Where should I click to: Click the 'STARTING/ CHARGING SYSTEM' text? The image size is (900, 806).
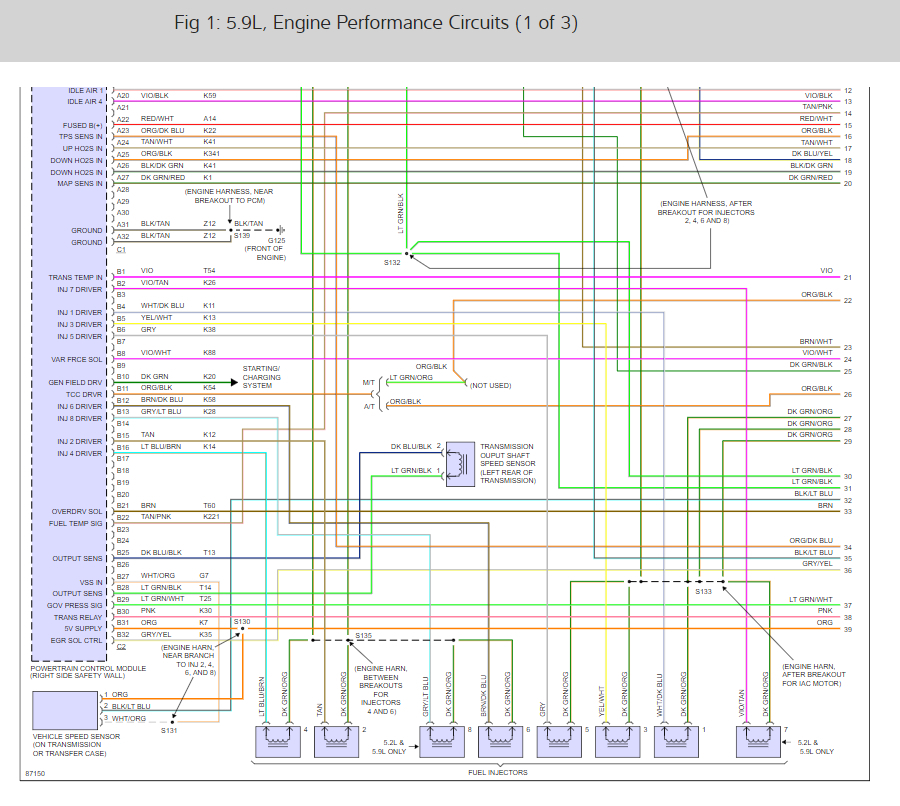[x=262, y=377]
